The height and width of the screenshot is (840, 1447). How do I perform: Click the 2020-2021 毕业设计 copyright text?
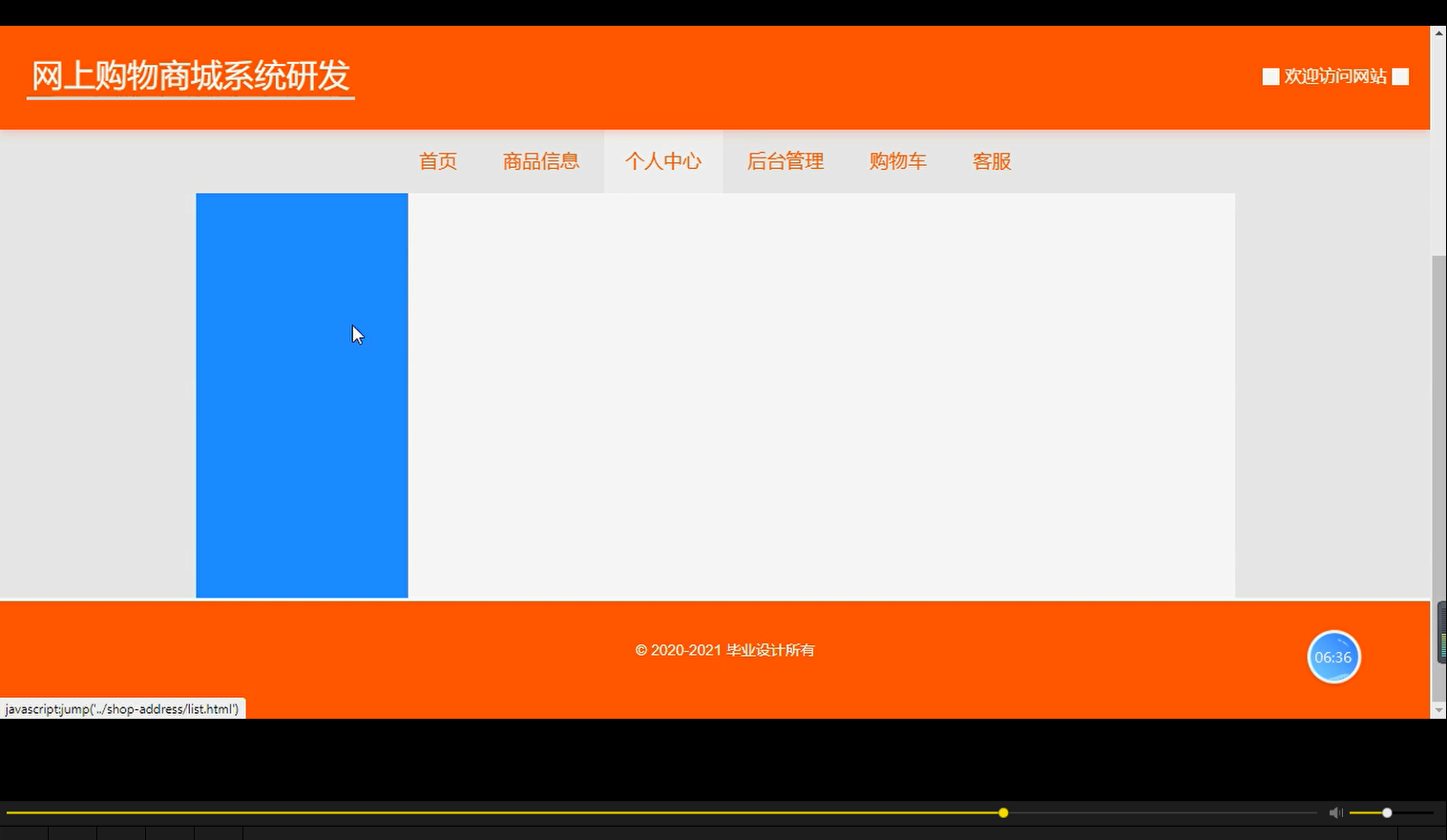tap(724, 650)
